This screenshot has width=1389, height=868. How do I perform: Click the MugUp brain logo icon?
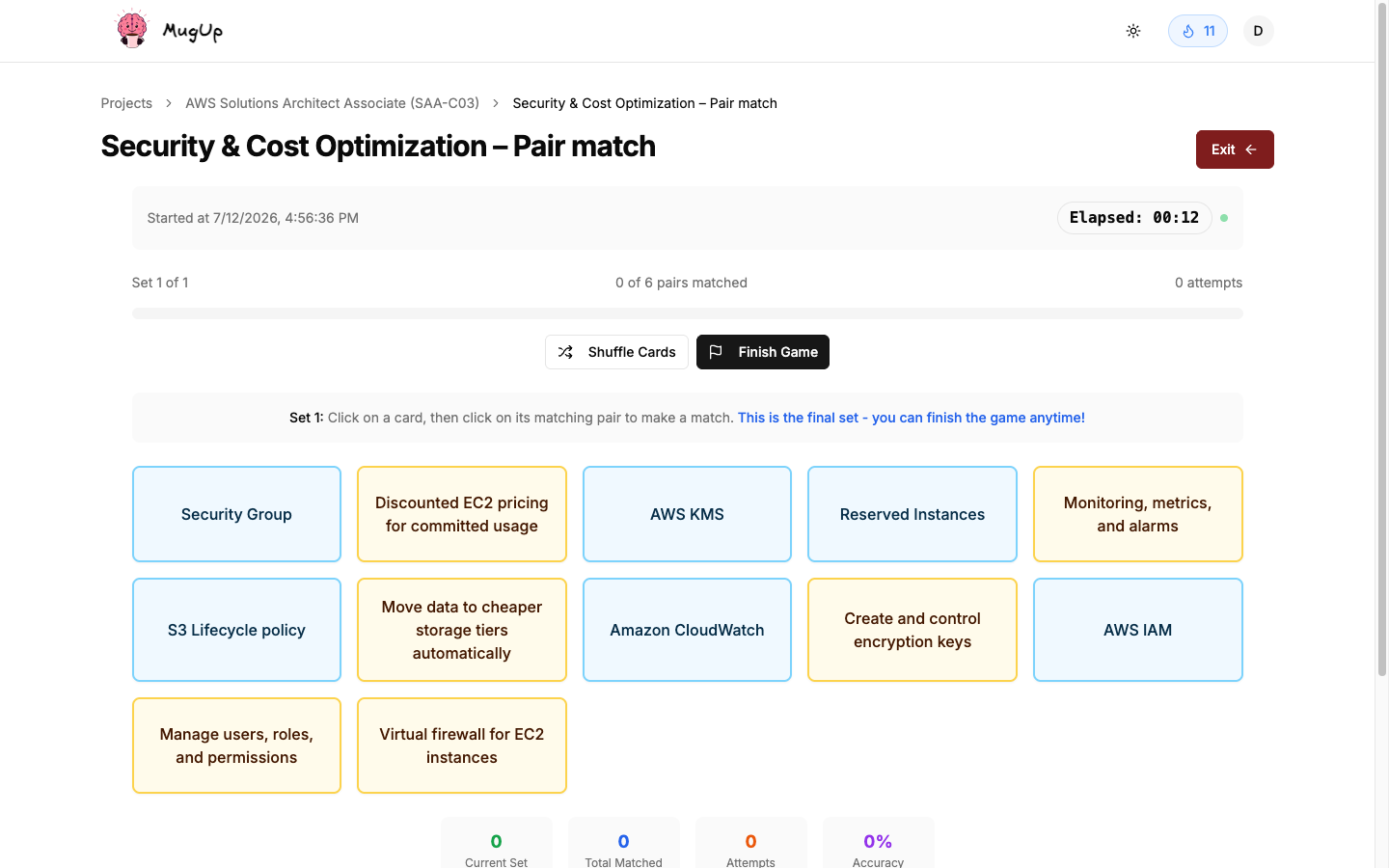pyautogui.click(x=131, y=29)
